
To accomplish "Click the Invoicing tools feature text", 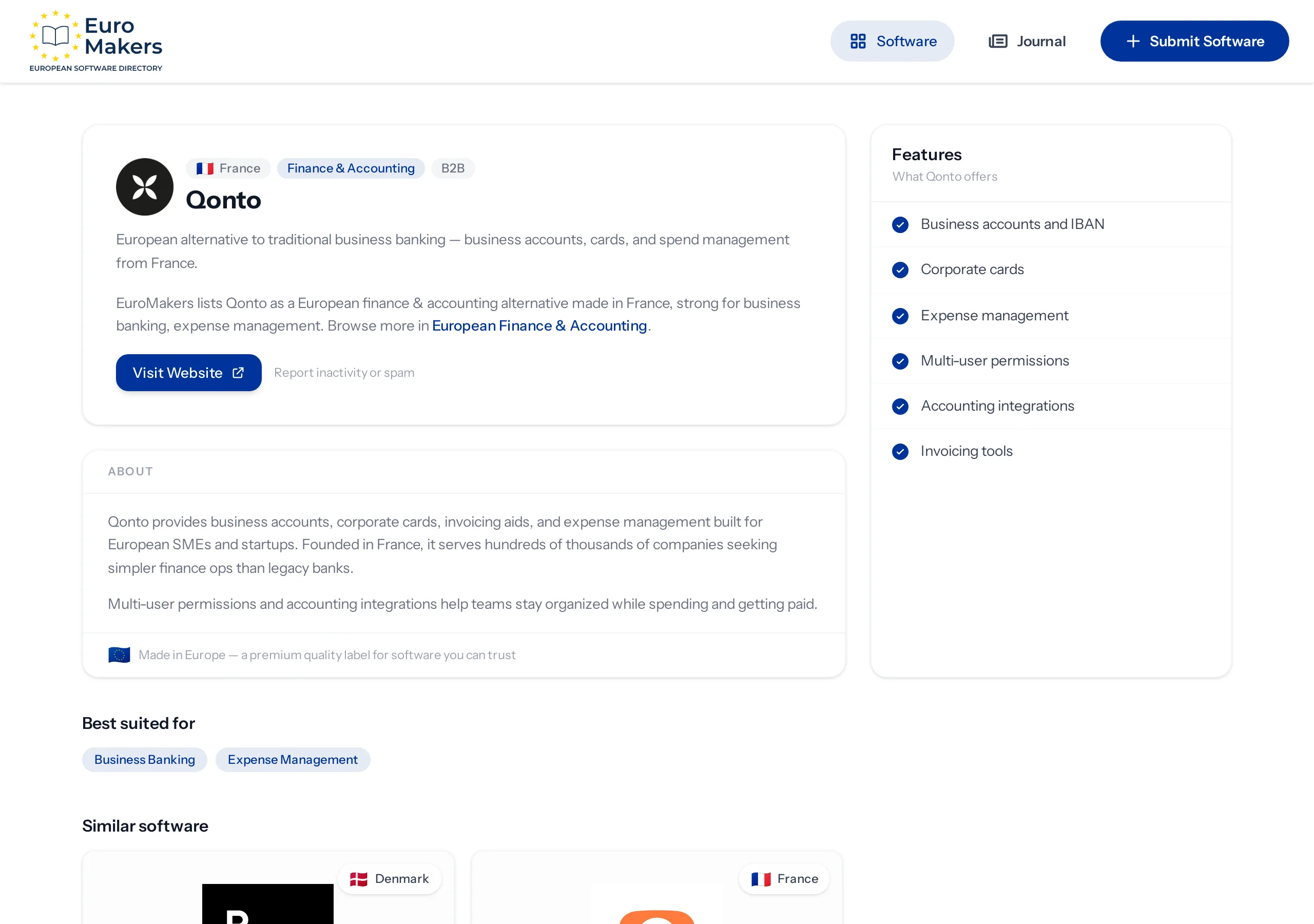I will coord(967,451).
